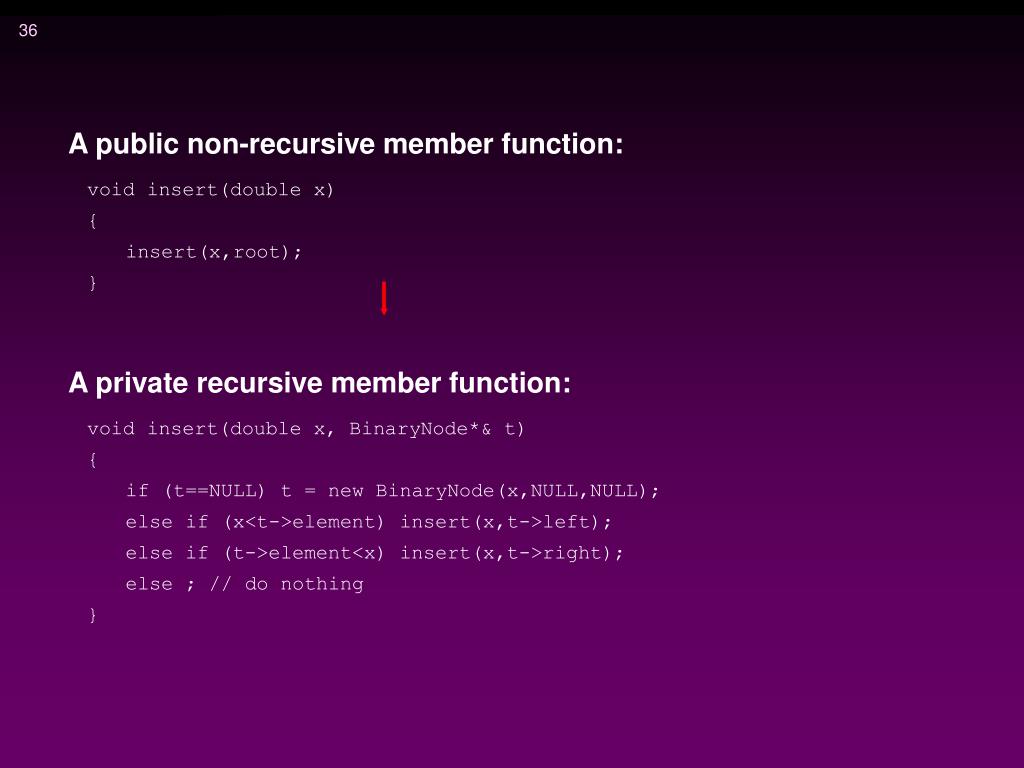Click the line 'void insert(double x)'
This screenshot has width=1024, height=768.
point(210,190)
